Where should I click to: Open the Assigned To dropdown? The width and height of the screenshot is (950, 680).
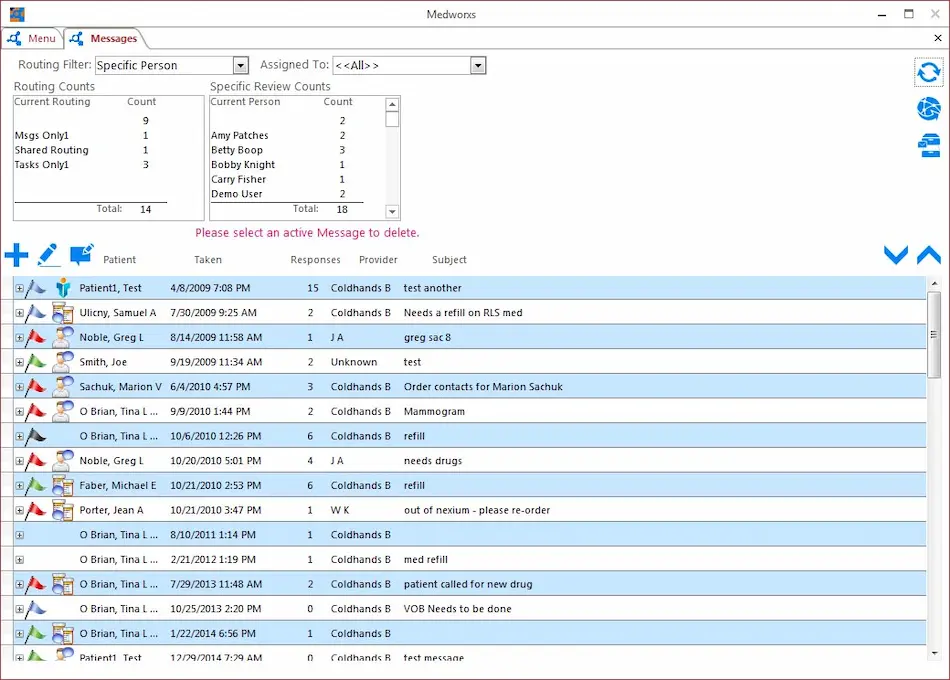477,64
